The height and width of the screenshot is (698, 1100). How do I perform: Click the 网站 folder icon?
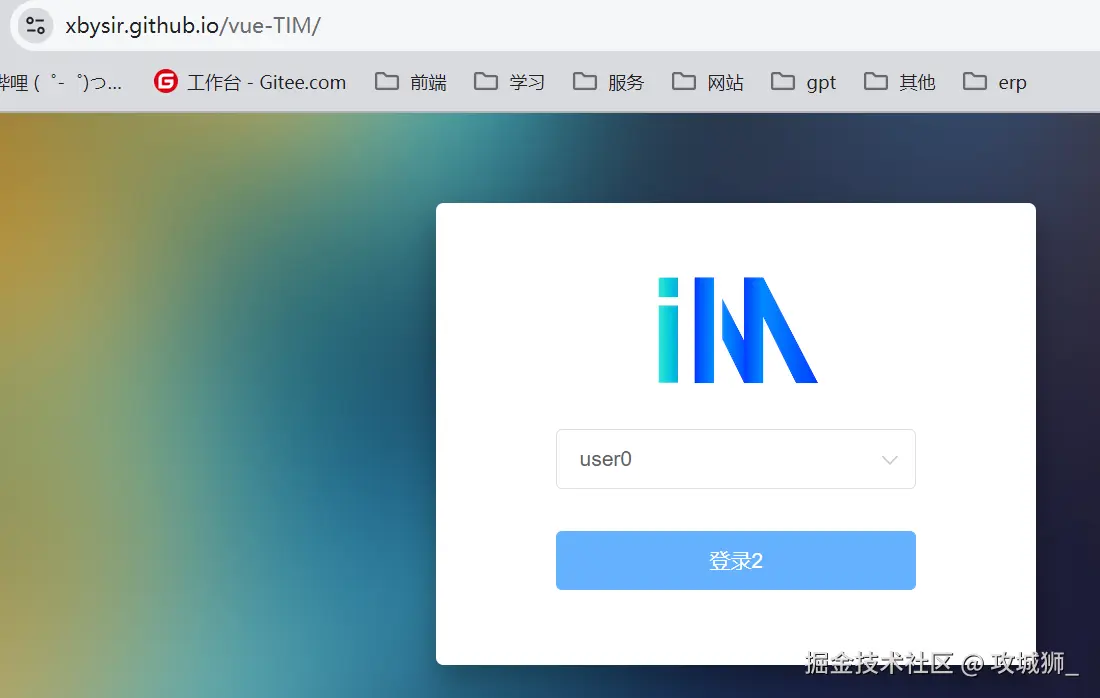click(x=683, y=82)
